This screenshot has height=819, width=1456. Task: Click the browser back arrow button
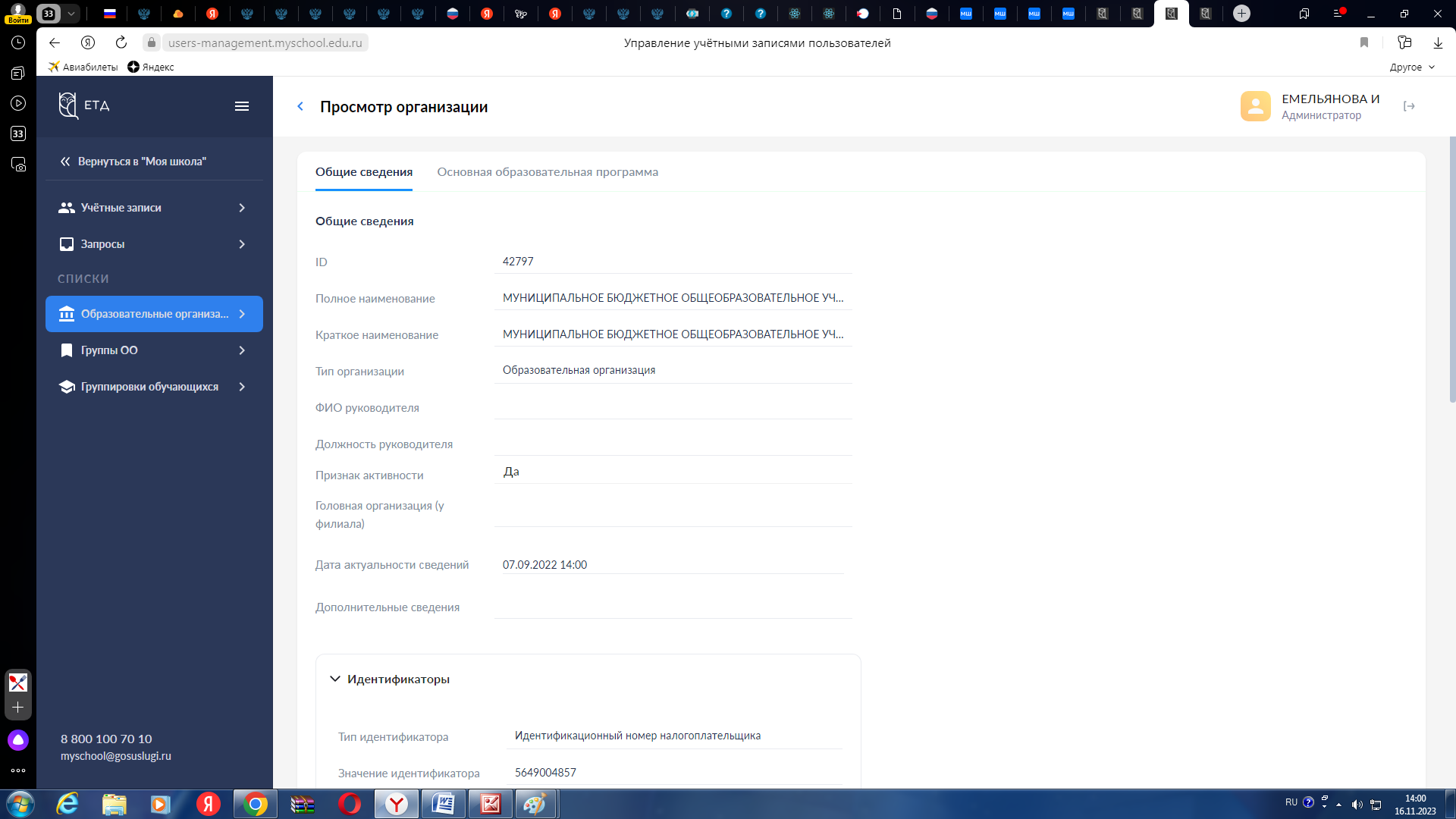point(55,42)
